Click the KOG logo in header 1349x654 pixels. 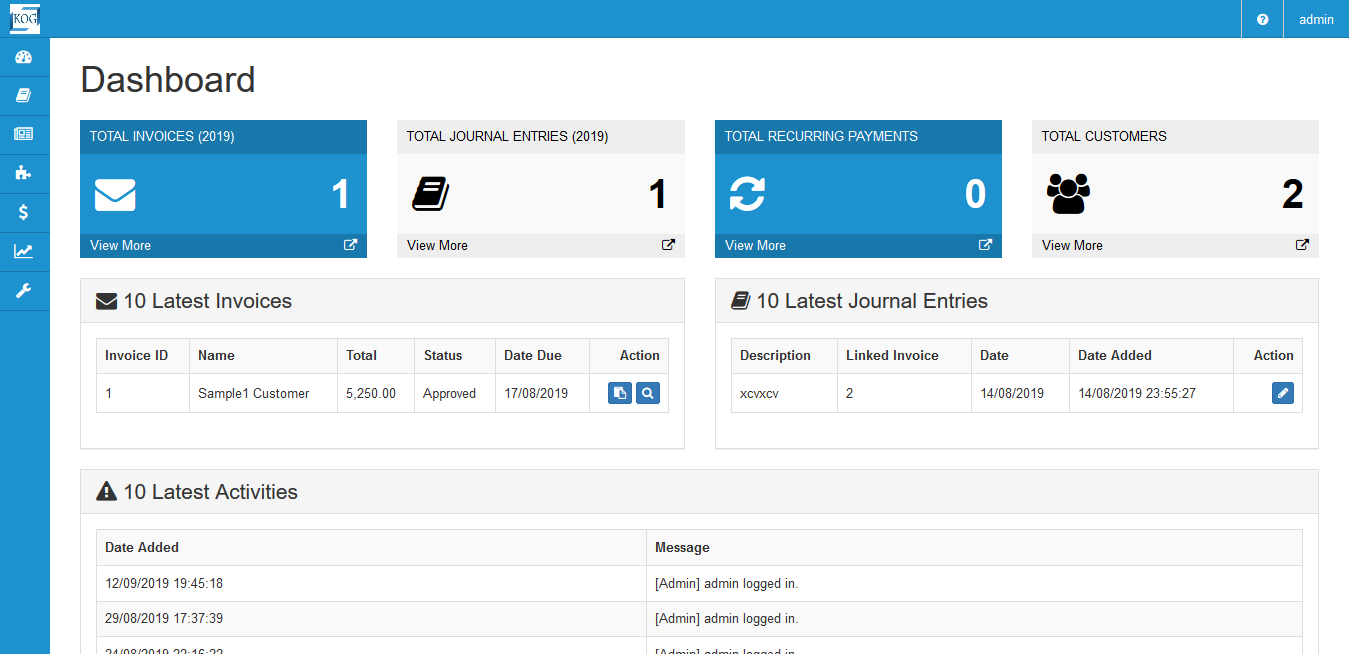[x=25, y=19]
